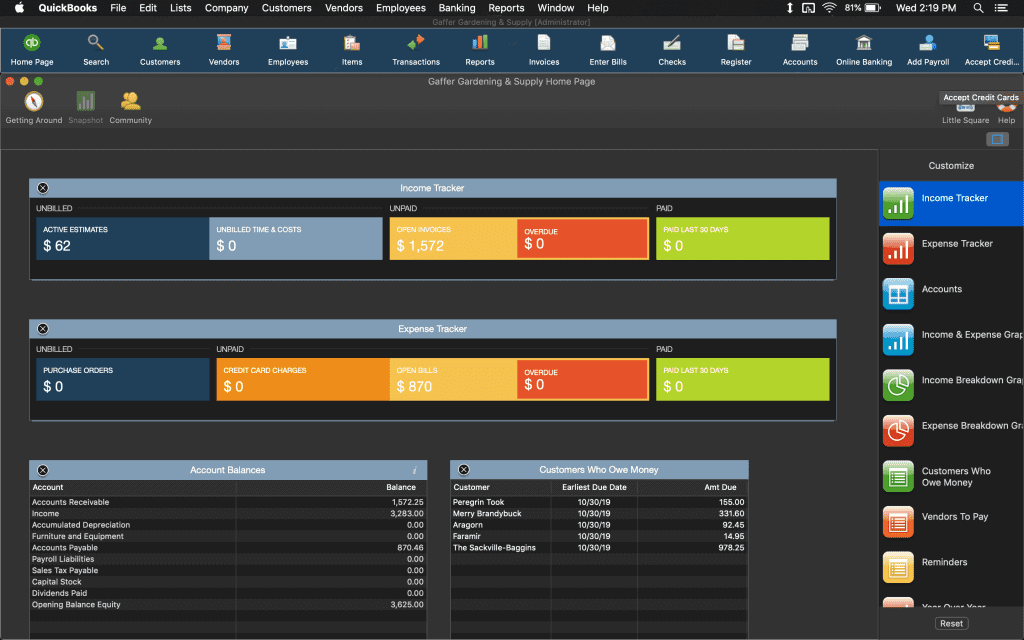Open Employees from the toolbar
This screenshot has height=640, width=1024.
coord(288,50)
